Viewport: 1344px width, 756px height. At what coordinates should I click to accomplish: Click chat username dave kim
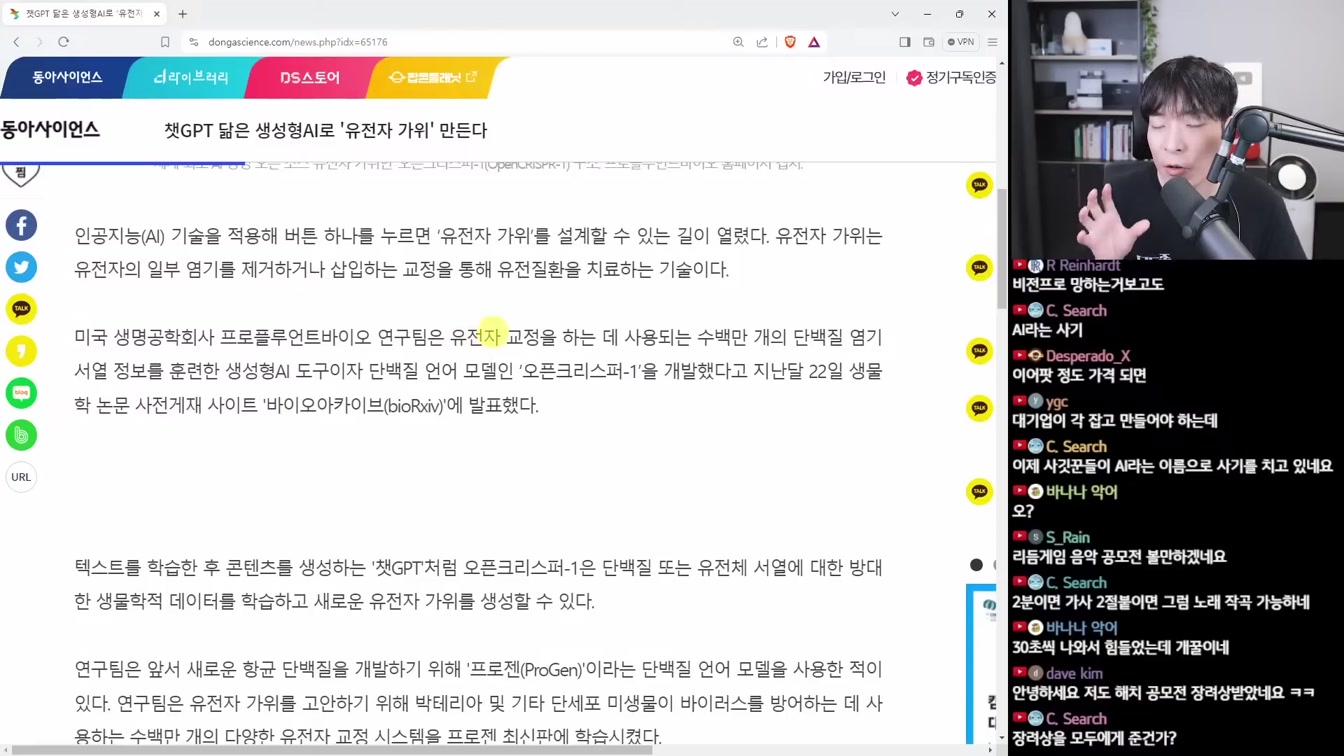click(x=1074, y=673)
